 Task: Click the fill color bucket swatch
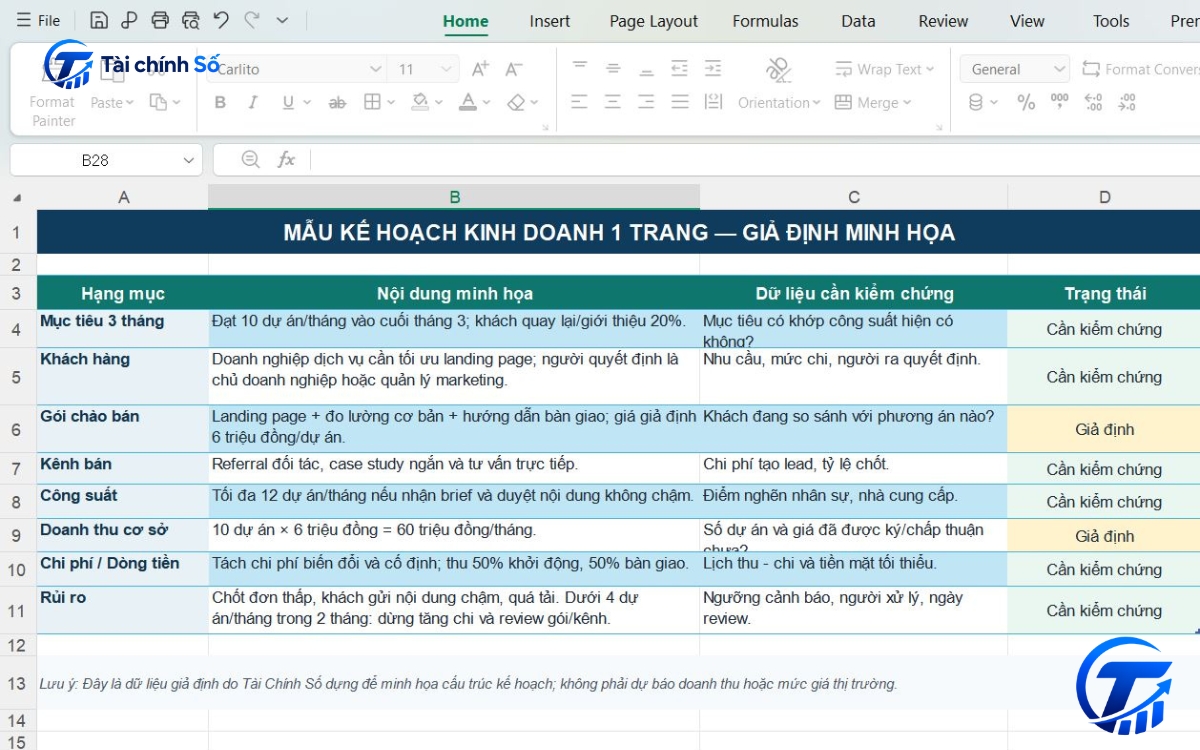point(421,102)
